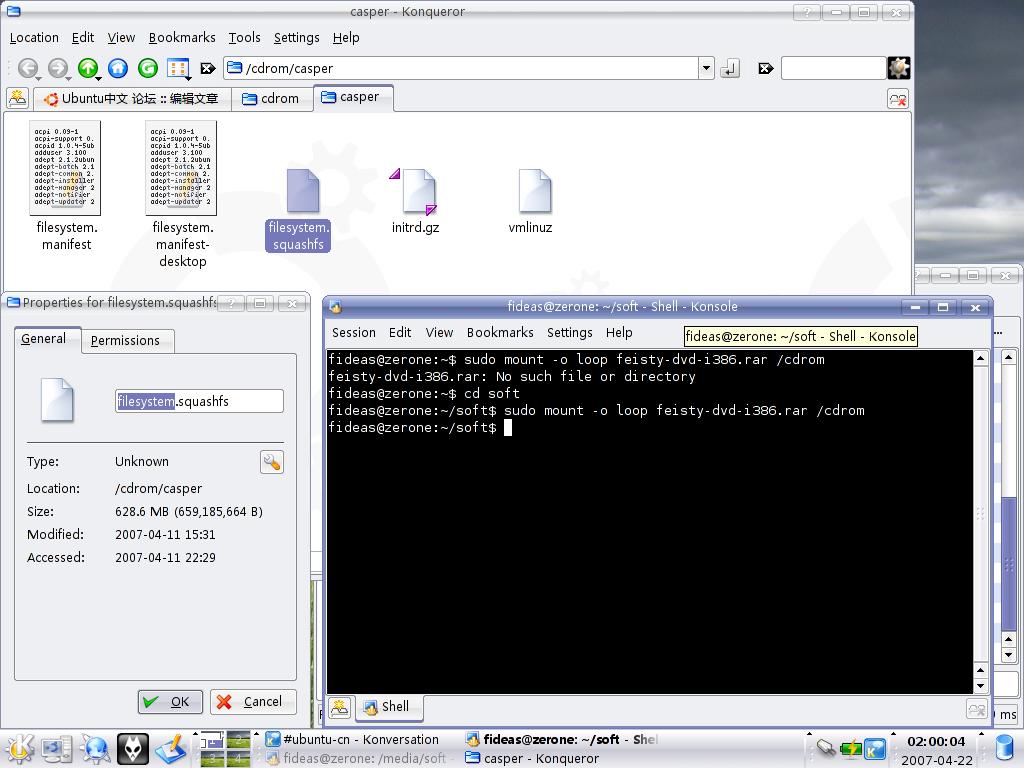The image size is (1024, 768).
Task: Open a new tab in Konqueror
Action: click(18, 99)
